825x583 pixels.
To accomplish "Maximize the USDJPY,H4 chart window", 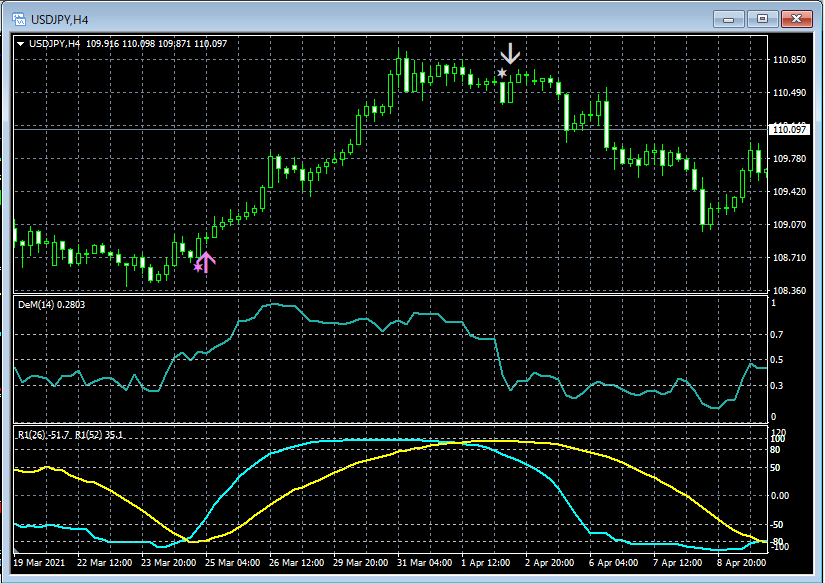I will pos(762,18).
